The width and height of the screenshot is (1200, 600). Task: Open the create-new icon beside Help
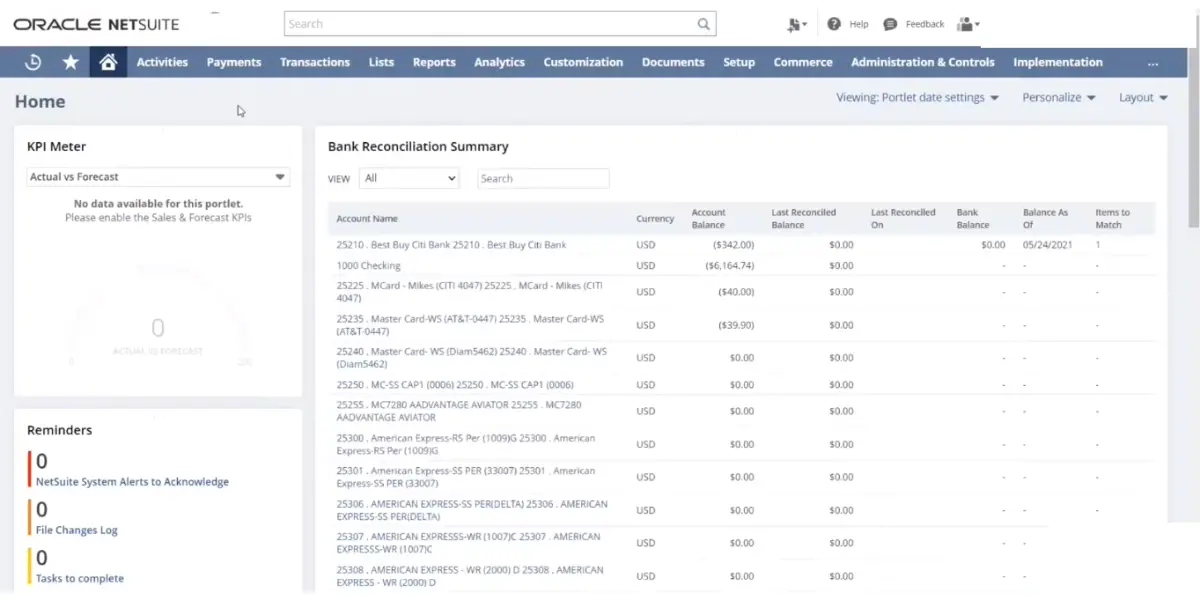click(797, 24)
